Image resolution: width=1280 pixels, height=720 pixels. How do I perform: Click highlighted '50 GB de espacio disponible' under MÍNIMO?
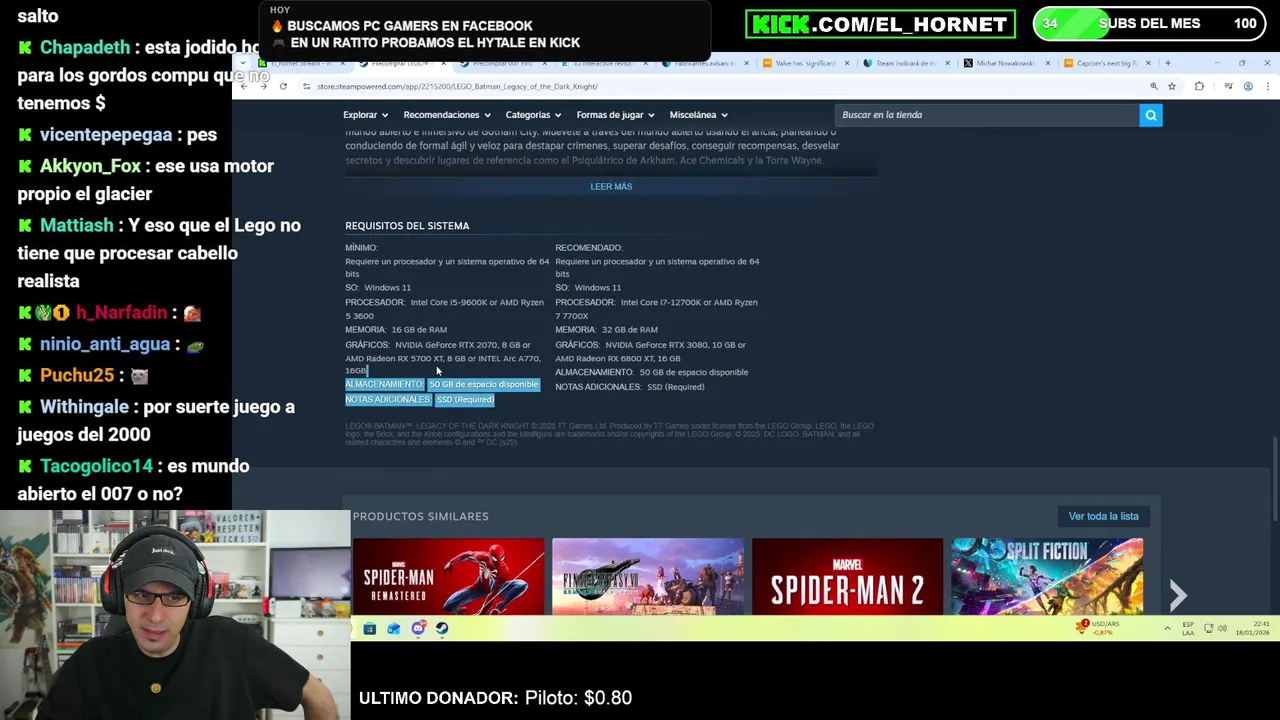(x=484, y=384)
